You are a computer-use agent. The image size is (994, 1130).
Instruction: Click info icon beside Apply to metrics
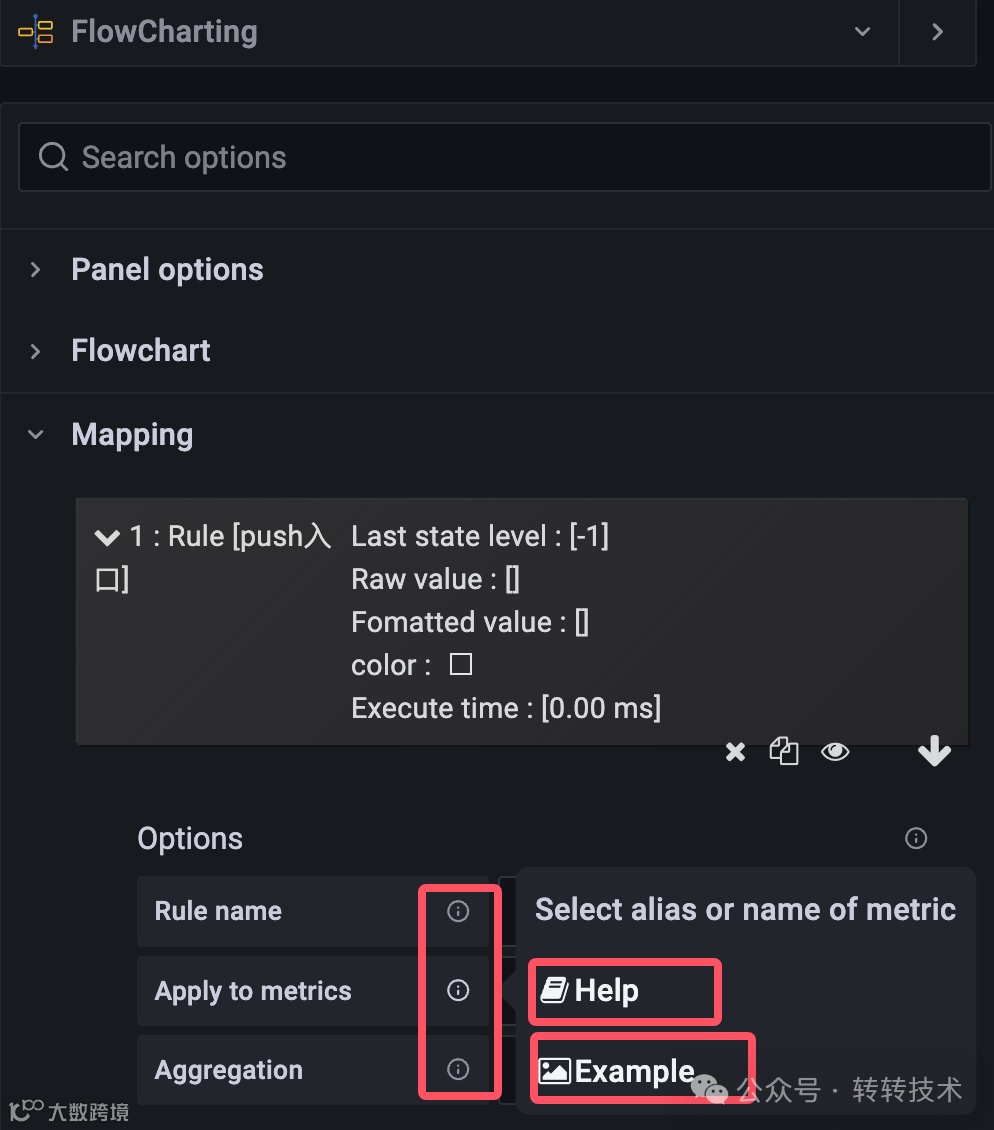pos(458,990)
